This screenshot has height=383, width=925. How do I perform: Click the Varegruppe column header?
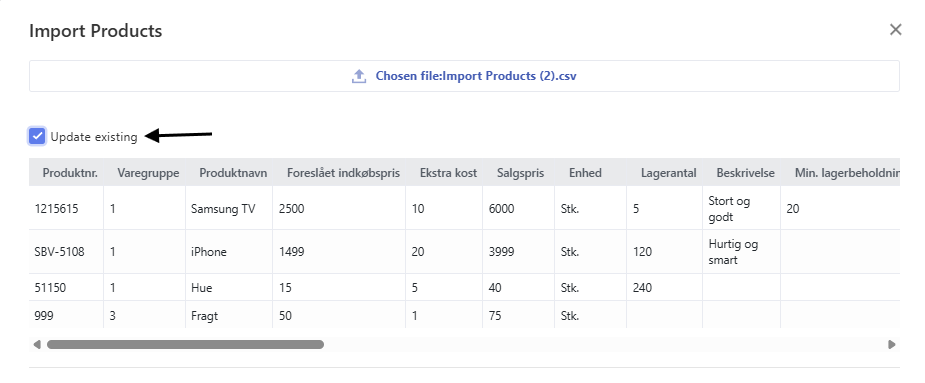(148, 173)
